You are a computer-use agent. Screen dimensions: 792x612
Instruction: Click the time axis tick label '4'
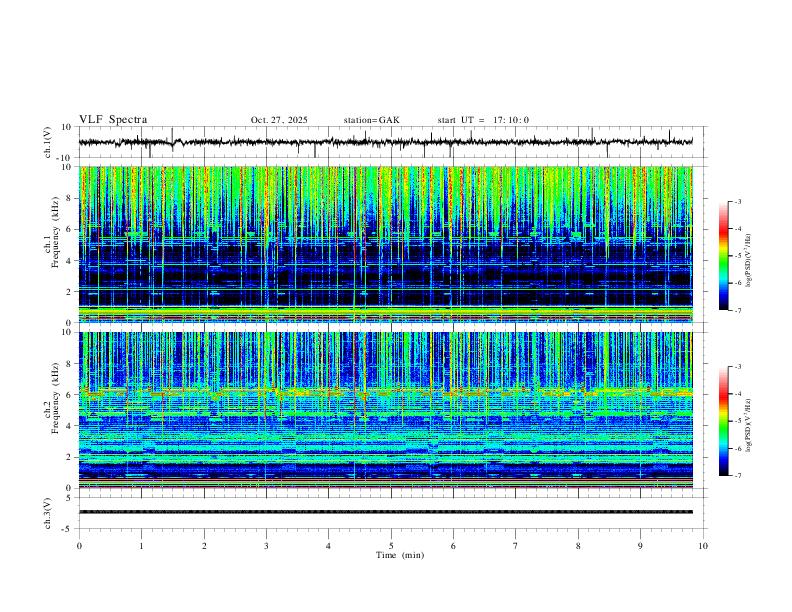click(328, 546)
